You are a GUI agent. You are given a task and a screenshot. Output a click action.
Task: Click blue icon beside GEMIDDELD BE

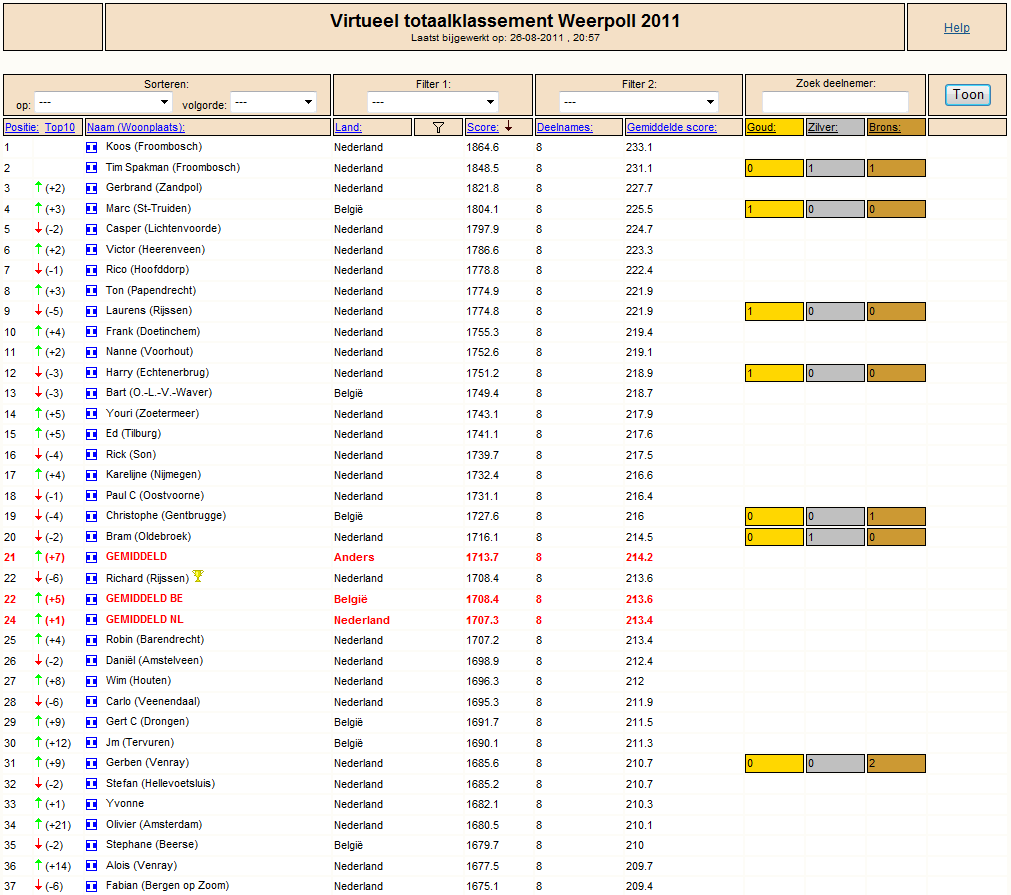pyautogui.click(x=92, y=599)
